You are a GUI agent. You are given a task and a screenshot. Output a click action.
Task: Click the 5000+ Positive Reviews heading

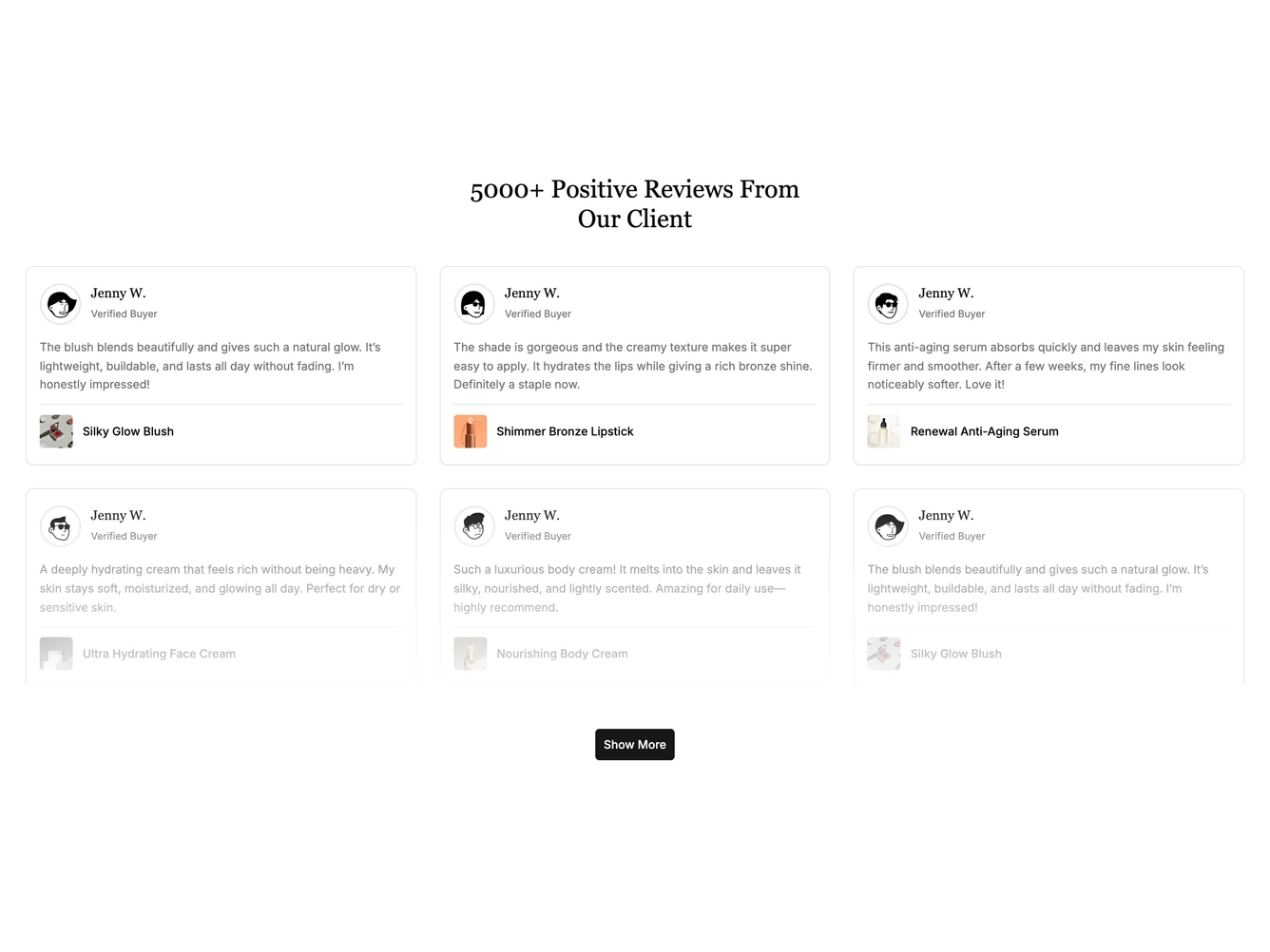click(x=635, y=203)
